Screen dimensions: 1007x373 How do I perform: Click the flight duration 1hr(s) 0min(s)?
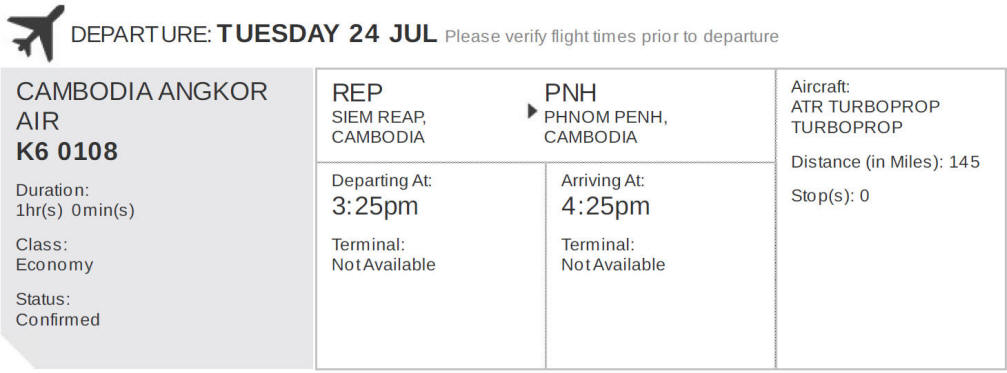coord(75,211)
